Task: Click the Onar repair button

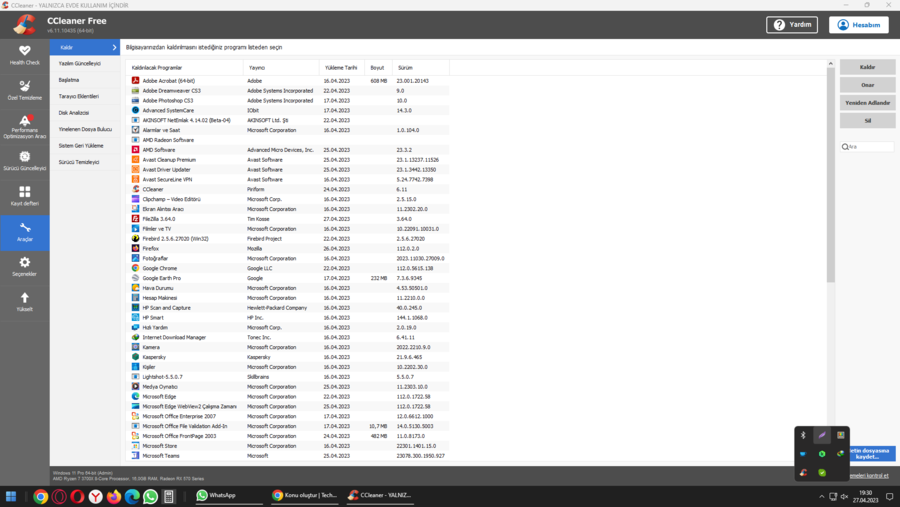Action: [x=867, y=85]
